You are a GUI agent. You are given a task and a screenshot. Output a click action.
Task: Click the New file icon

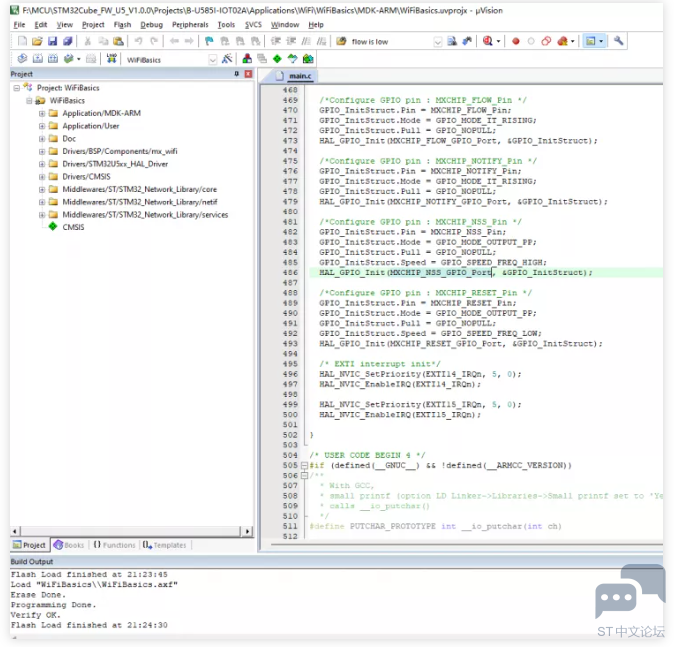[22, 41]
